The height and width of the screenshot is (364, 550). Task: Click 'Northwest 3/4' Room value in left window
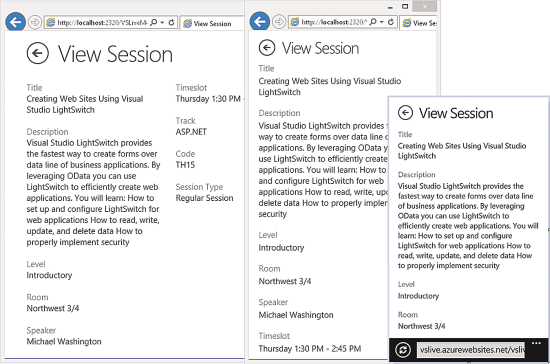[53, 308]
